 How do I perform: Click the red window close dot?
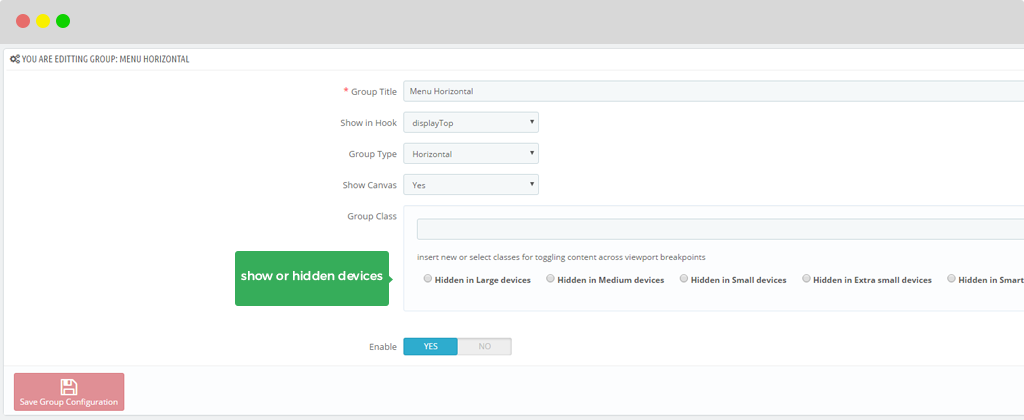pos(23,21)
